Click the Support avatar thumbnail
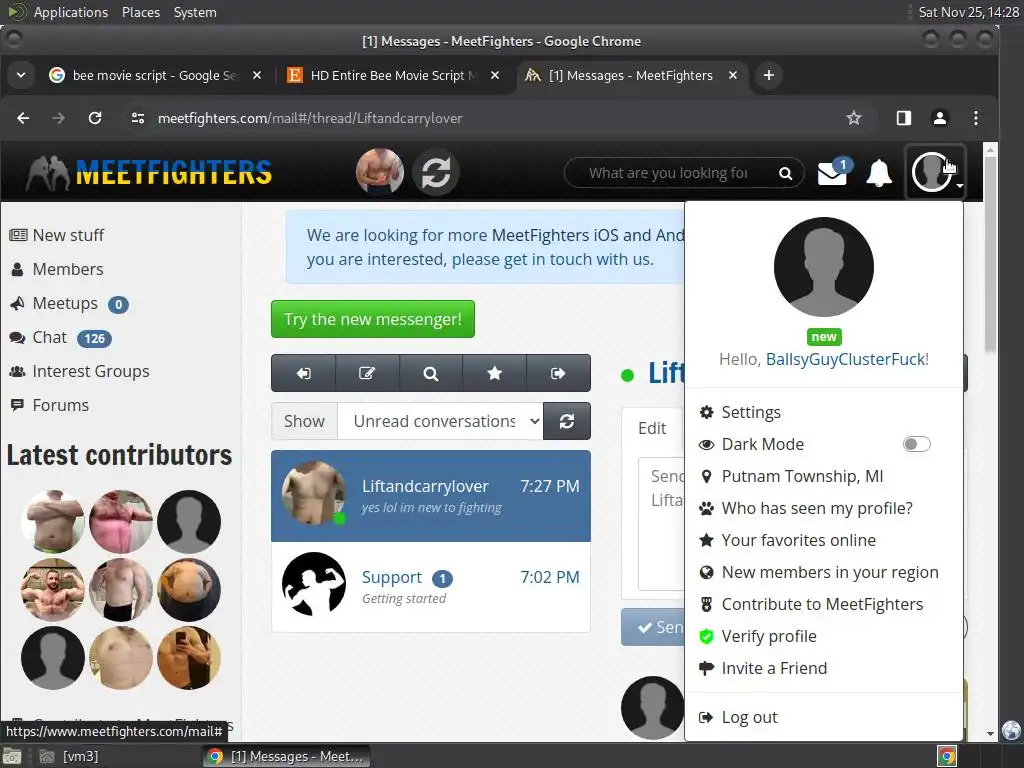 [314, 584]
